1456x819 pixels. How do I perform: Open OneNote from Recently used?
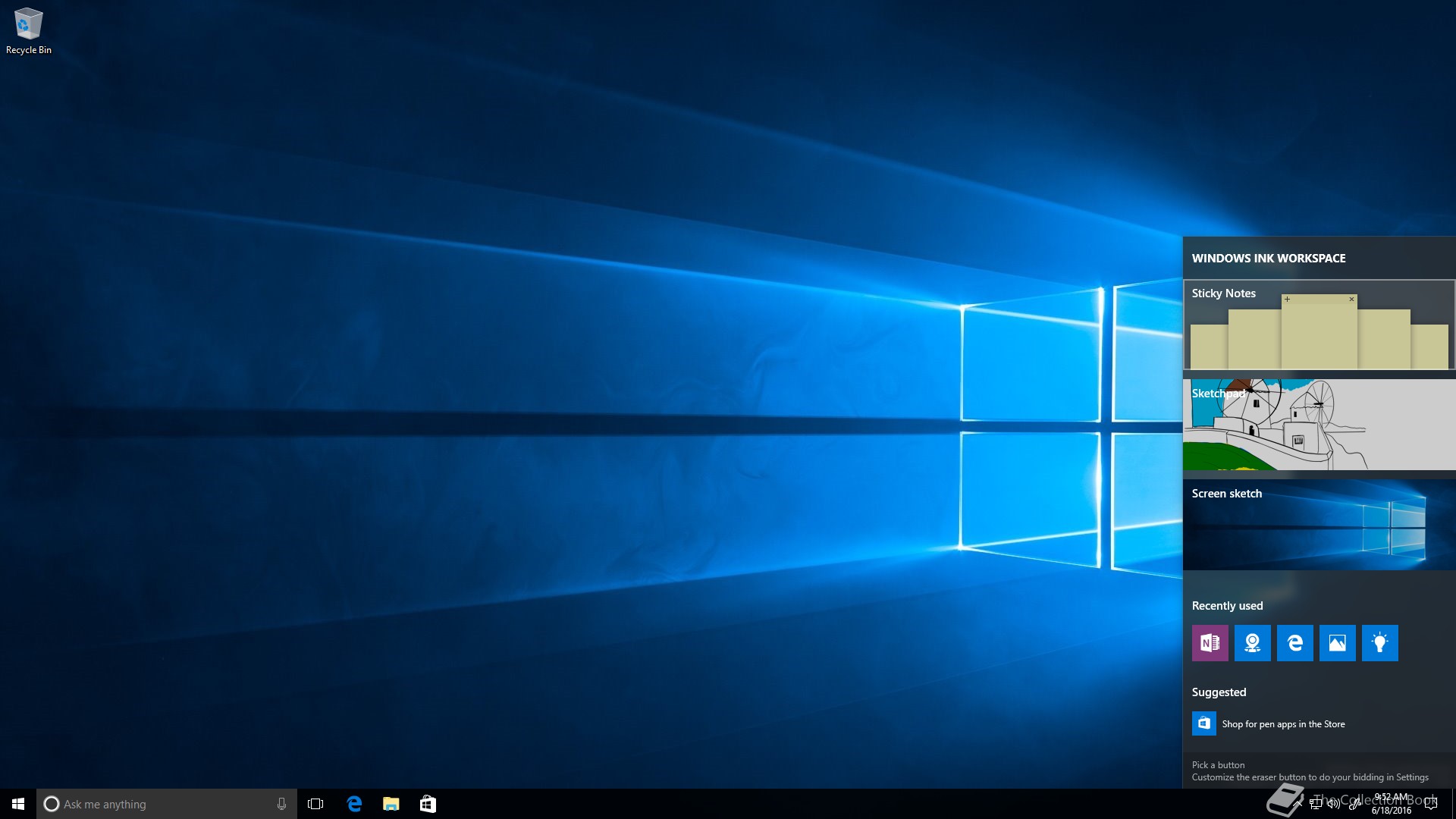(x=1210, y=643)
